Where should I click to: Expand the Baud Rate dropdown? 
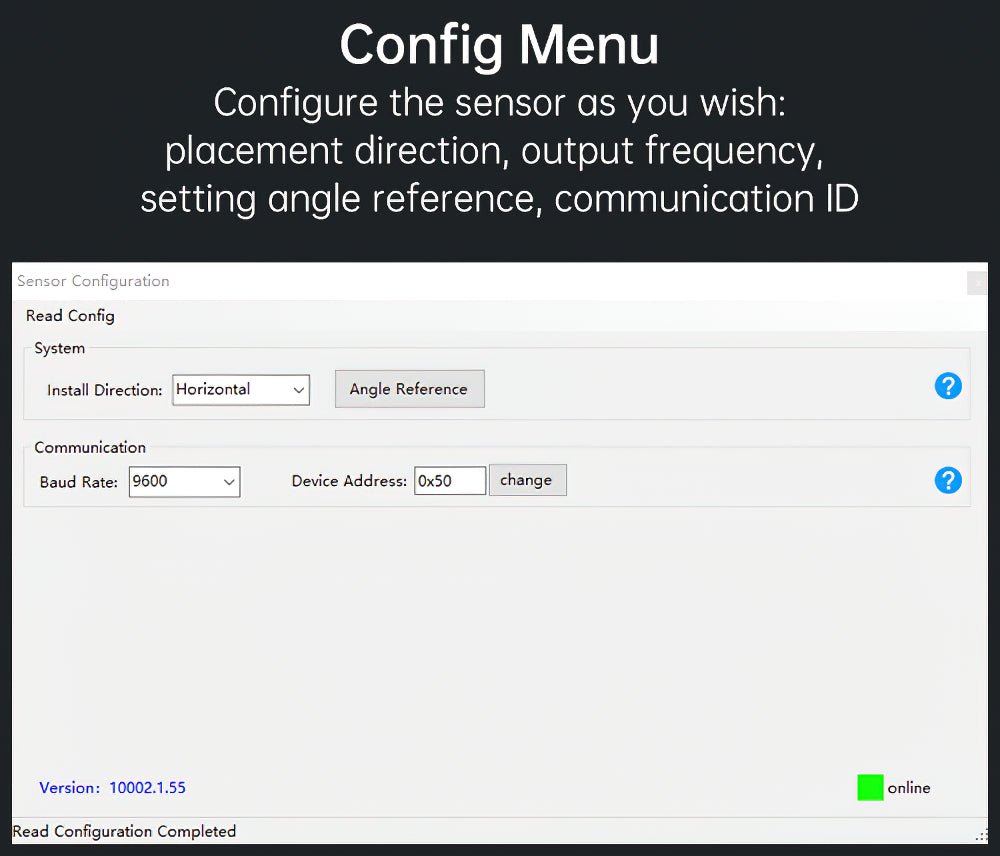229,482
